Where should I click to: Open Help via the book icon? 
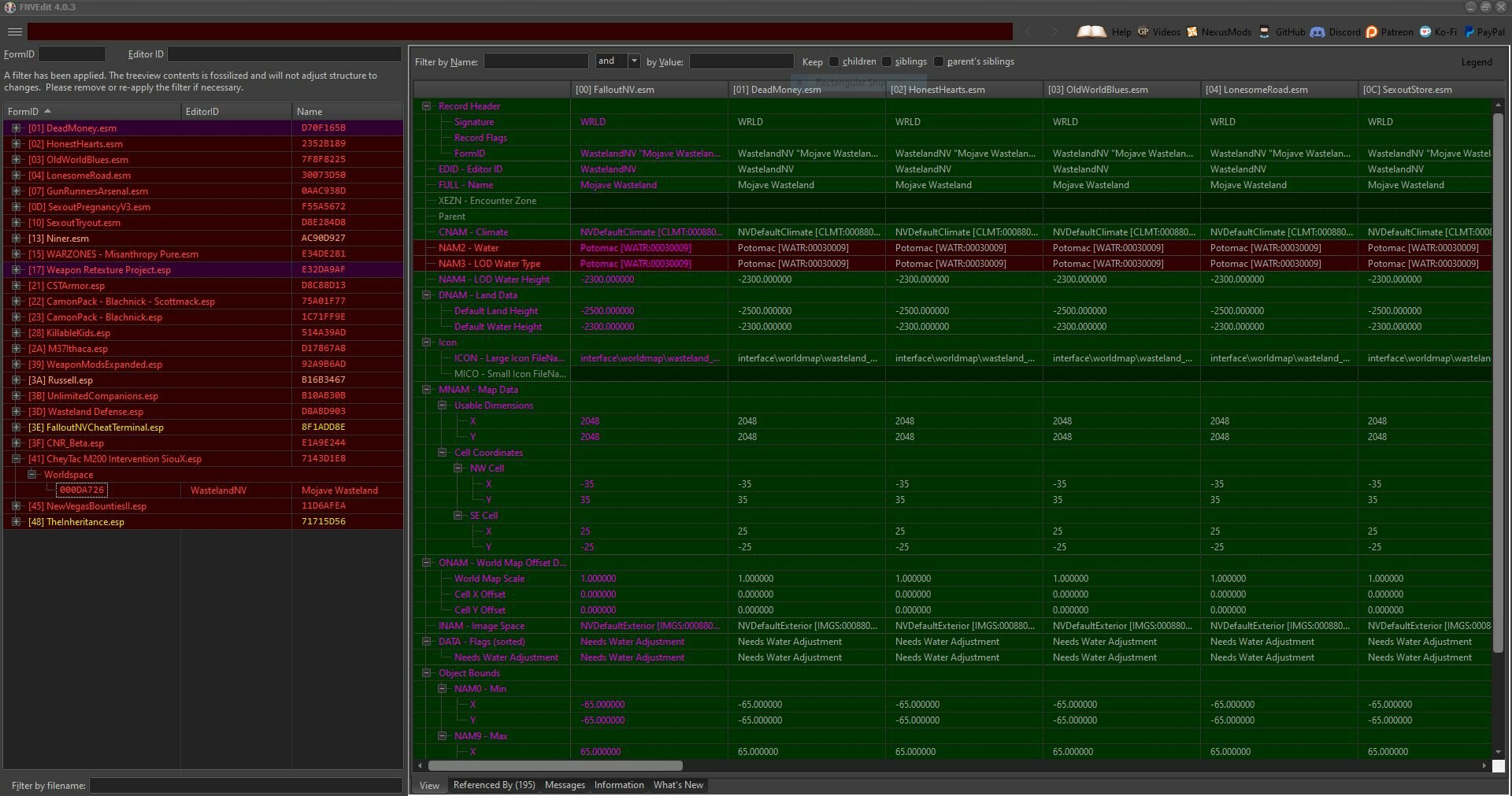(x=1091, y=31)
